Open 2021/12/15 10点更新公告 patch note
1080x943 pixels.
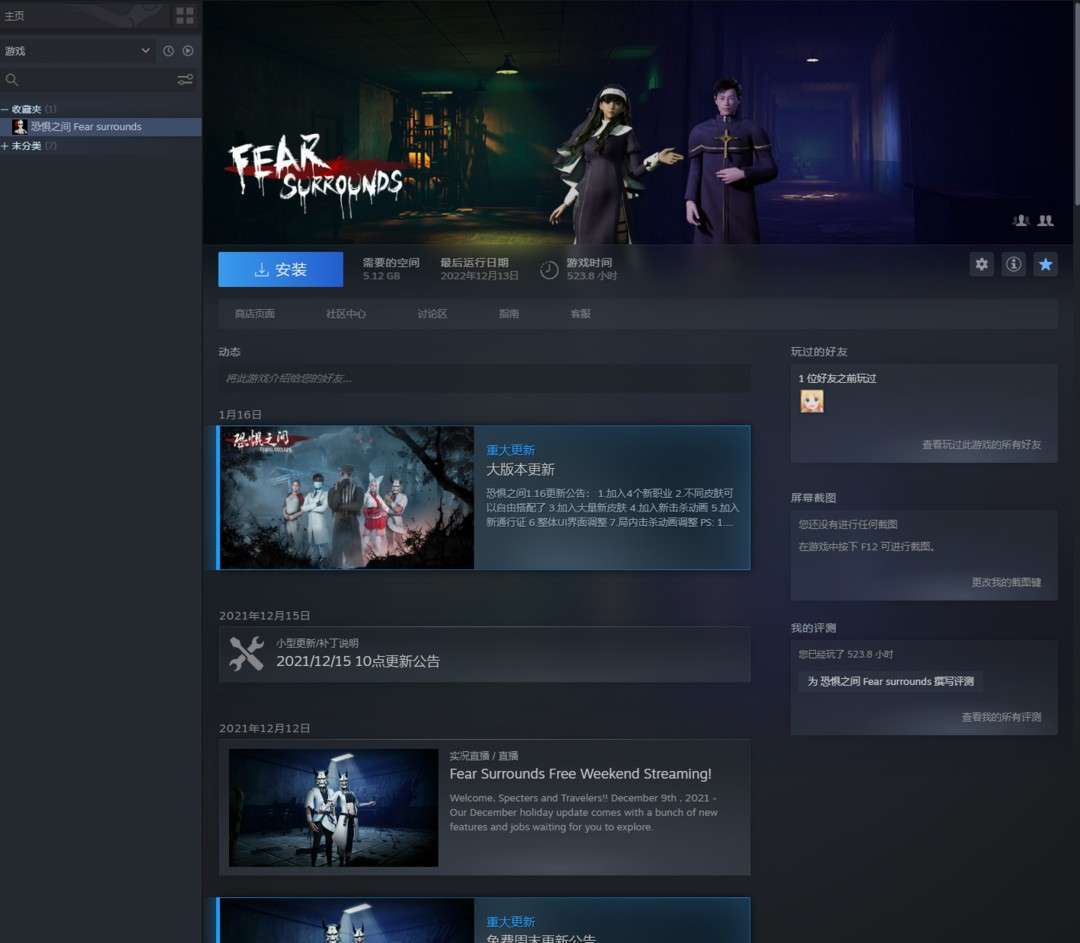tap(484, 654)
